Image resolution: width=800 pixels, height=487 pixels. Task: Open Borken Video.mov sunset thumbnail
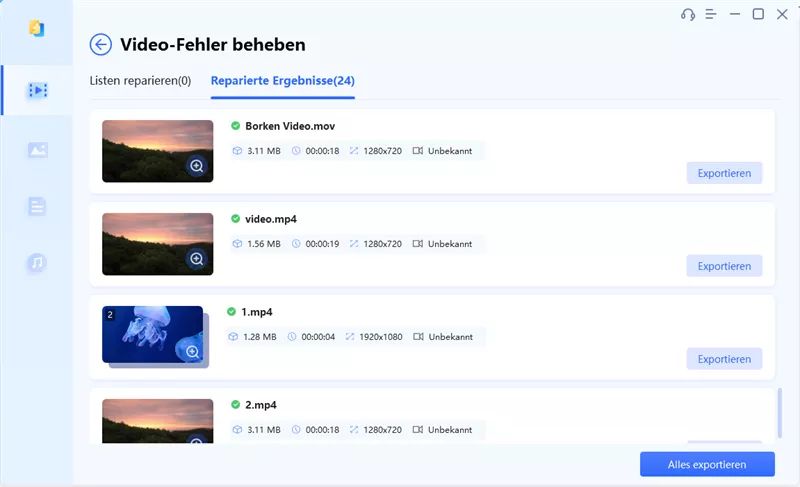coord(158,151)
